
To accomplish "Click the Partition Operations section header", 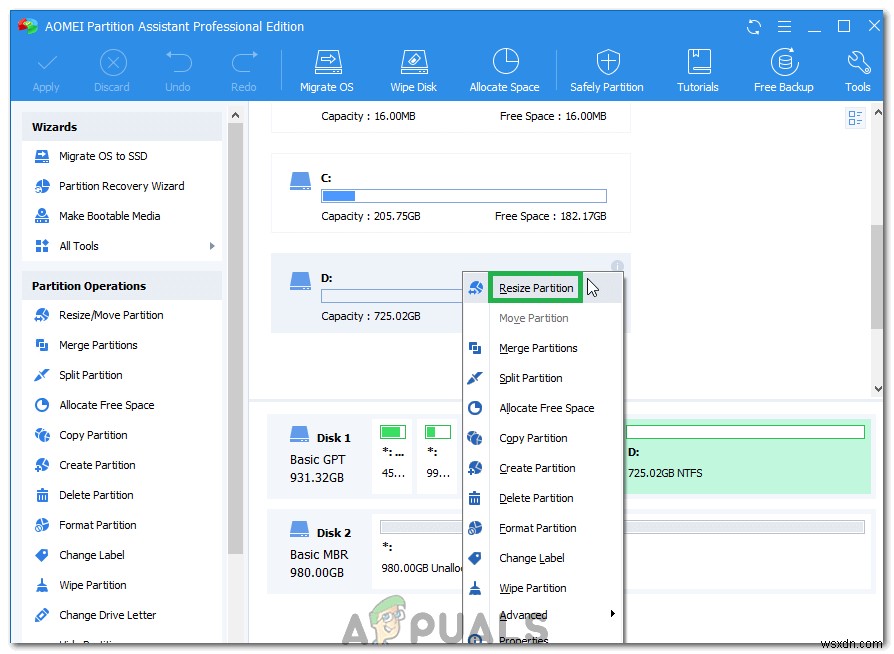I will tap(122, 286).
